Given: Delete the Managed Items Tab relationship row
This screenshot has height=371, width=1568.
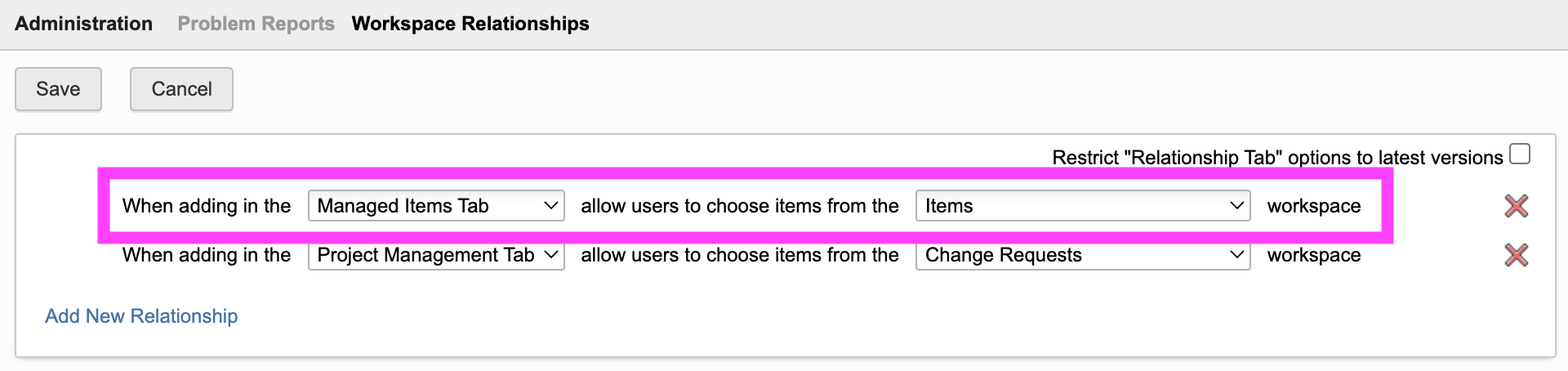Looking at the screenshot, I should tap(1516, 206).
